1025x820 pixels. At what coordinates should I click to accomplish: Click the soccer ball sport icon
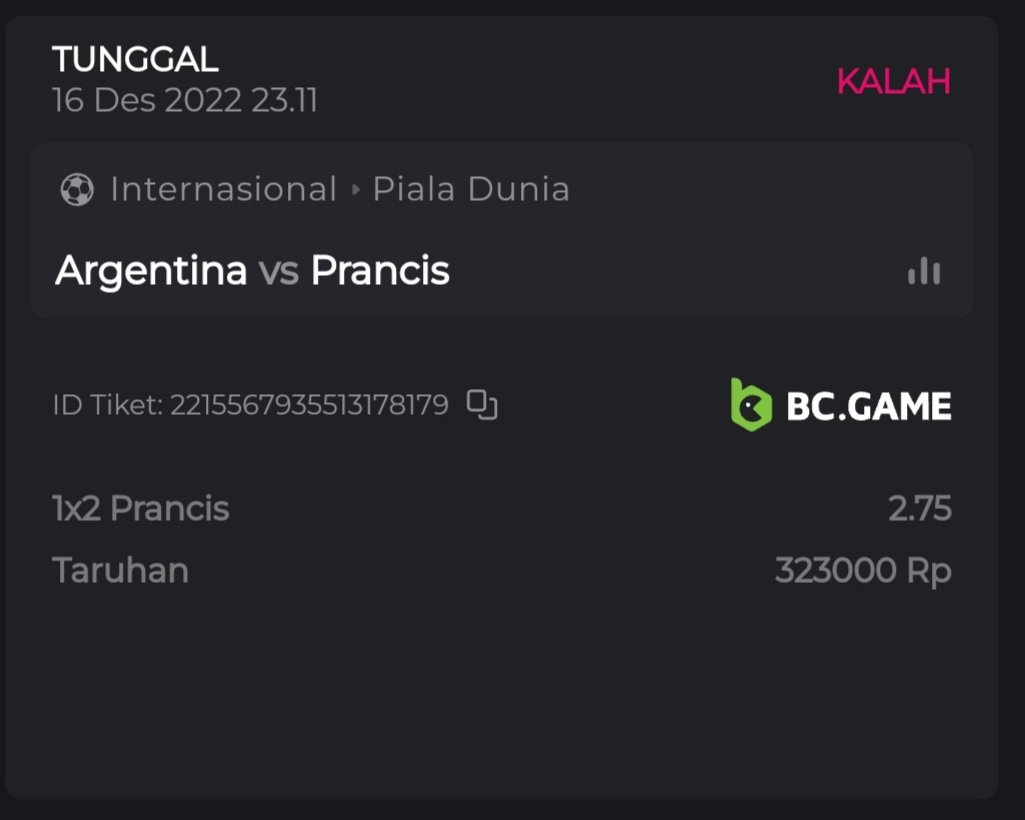click(77, 189)
